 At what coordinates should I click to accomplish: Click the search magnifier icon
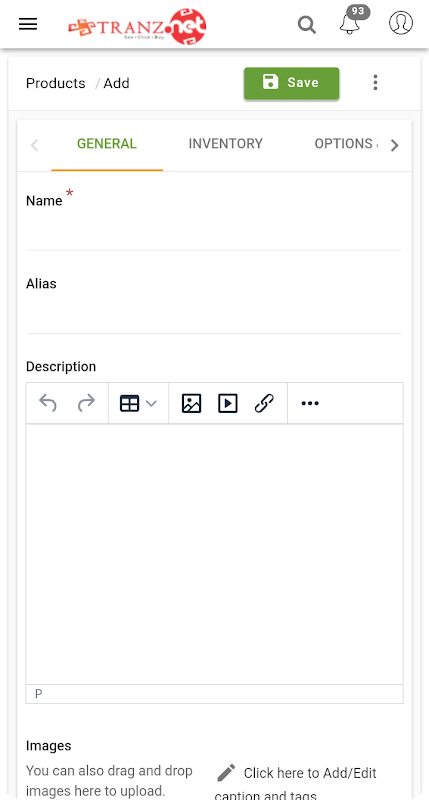pyautogui.click(x=307, y=24)
